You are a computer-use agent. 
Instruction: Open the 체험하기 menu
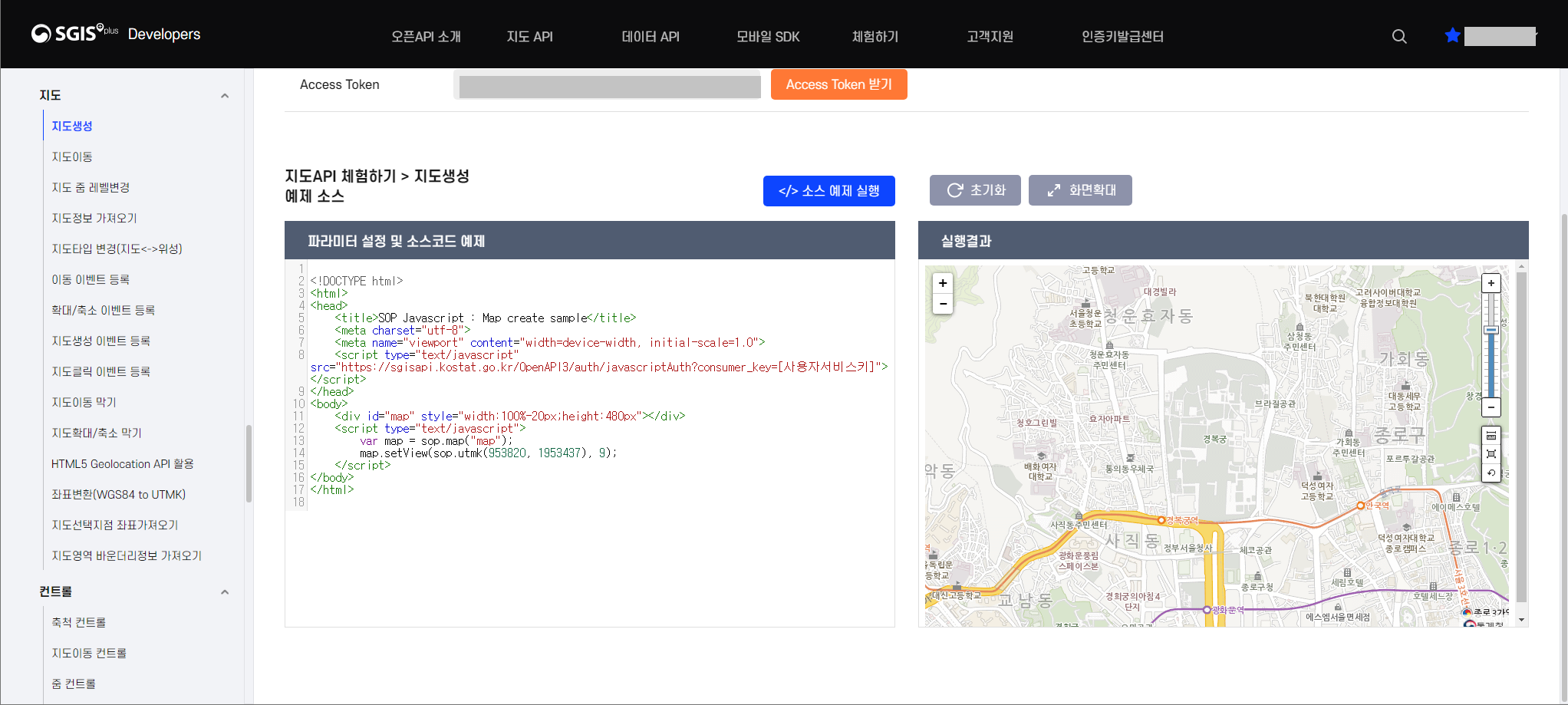(x=875, y=36)
